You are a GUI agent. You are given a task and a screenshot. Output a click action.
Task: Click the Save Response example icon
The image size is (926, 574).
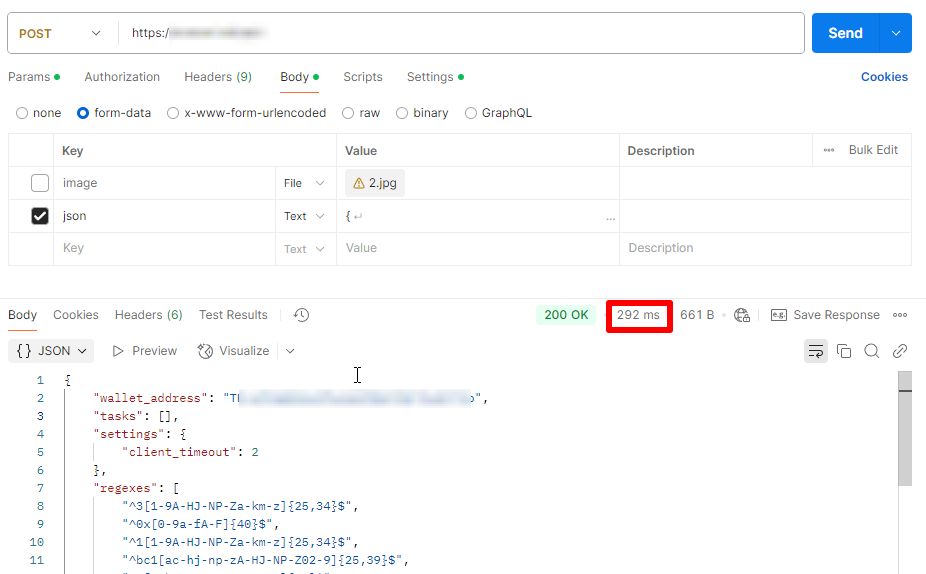(778, 315)
